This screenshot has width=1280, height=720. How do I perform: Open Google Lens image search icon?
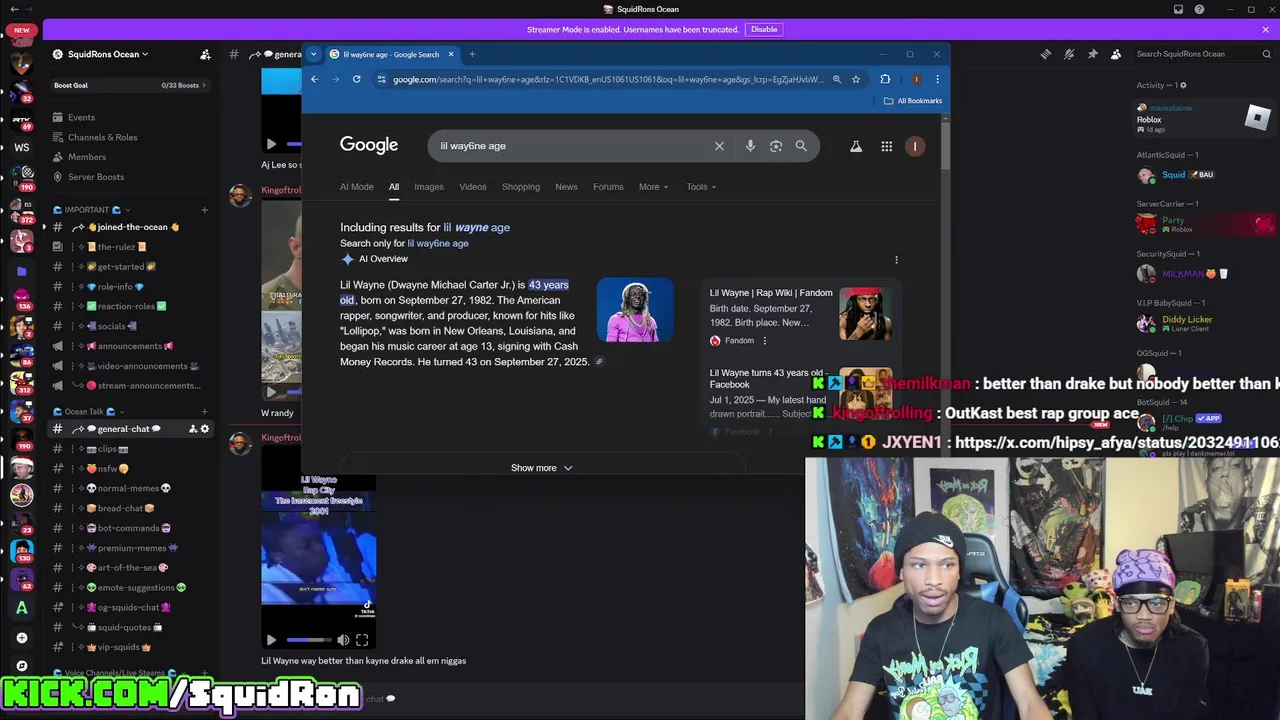[x=776, y=146]
